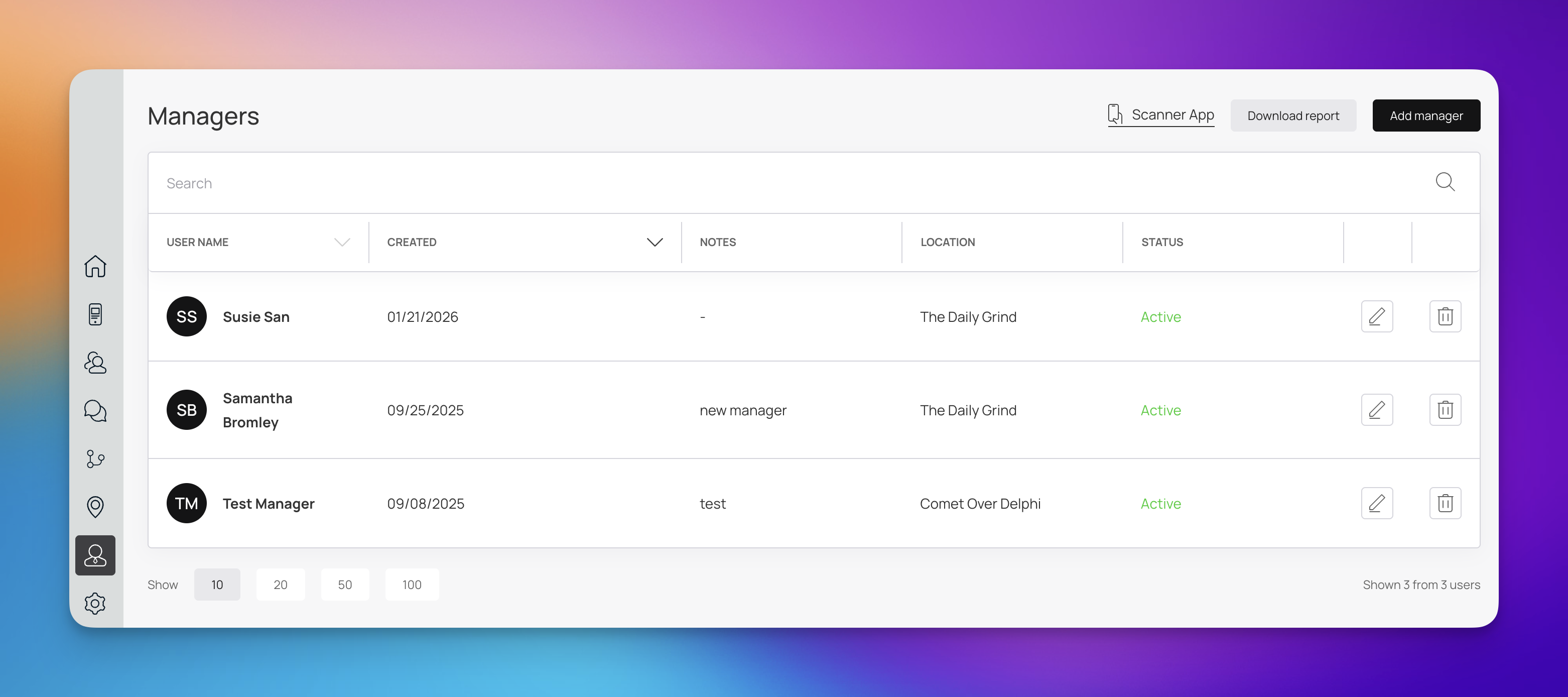Open the settings gear in sidebar
1568x697 pixels.
tap(95, 603)
